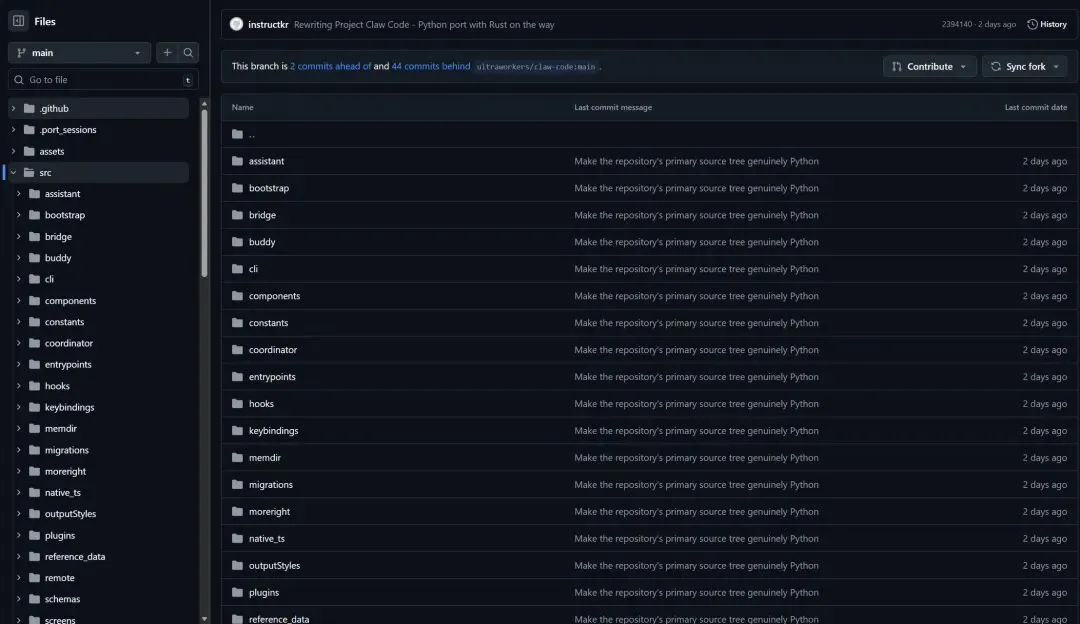1080x624 pixels.
Task: Click the folder icon of the cli row
Action: click(238, 269)
